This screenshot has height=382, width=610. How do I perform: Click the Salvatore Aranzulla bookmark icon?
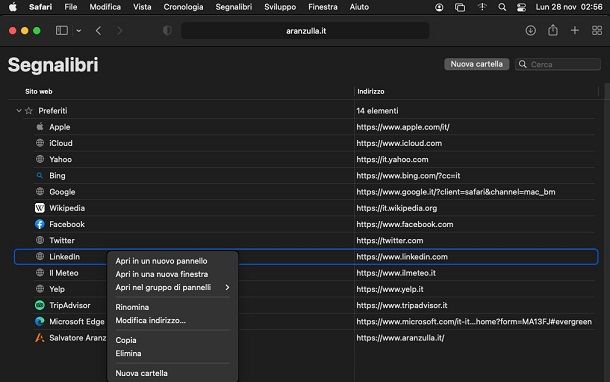(40, 338)
